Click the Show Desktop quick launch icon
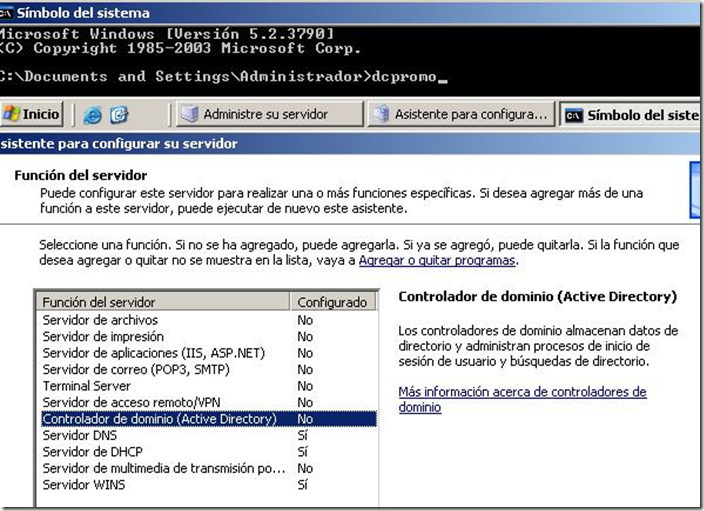The image size is (704, 511). [119, 115]
